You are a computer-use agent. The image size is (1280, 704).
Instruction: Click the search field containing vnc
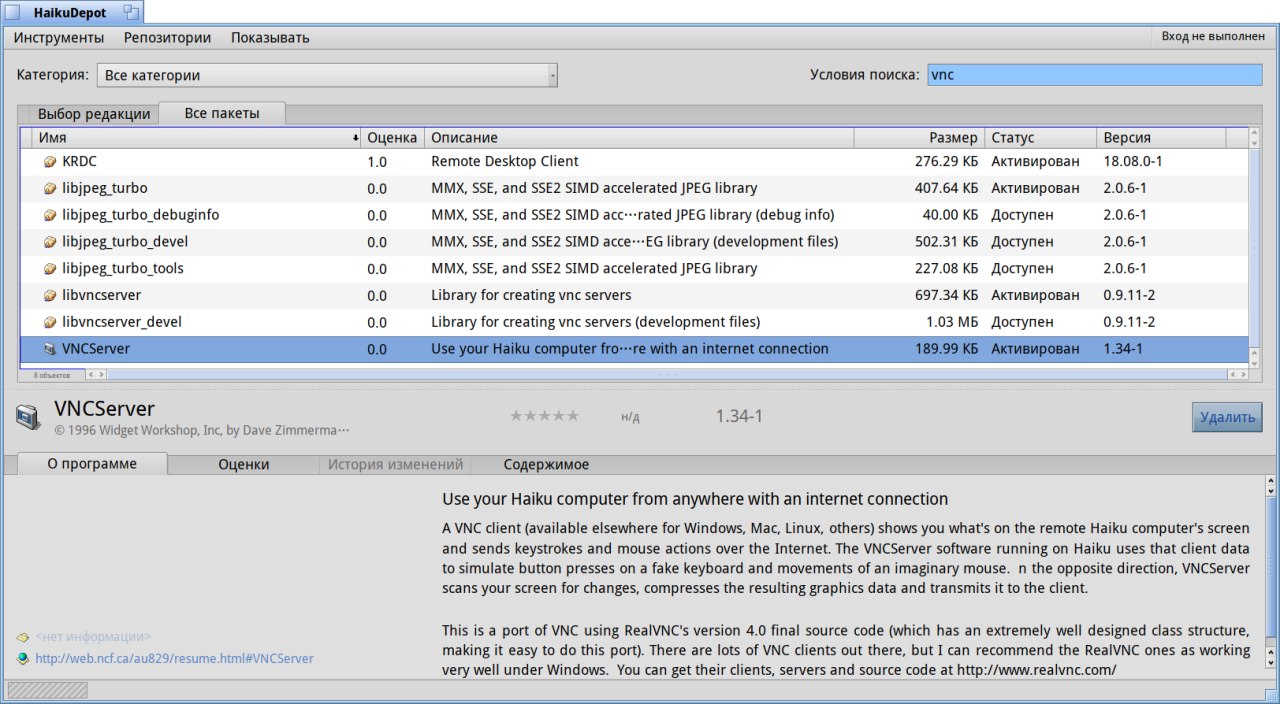1095,75
